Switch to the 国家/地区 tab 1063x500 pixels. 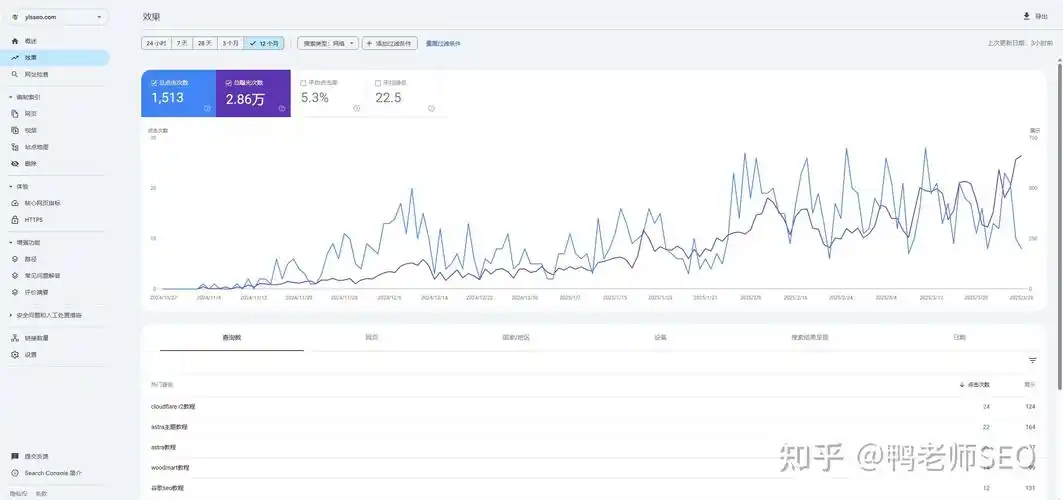(x=516, y=338)
